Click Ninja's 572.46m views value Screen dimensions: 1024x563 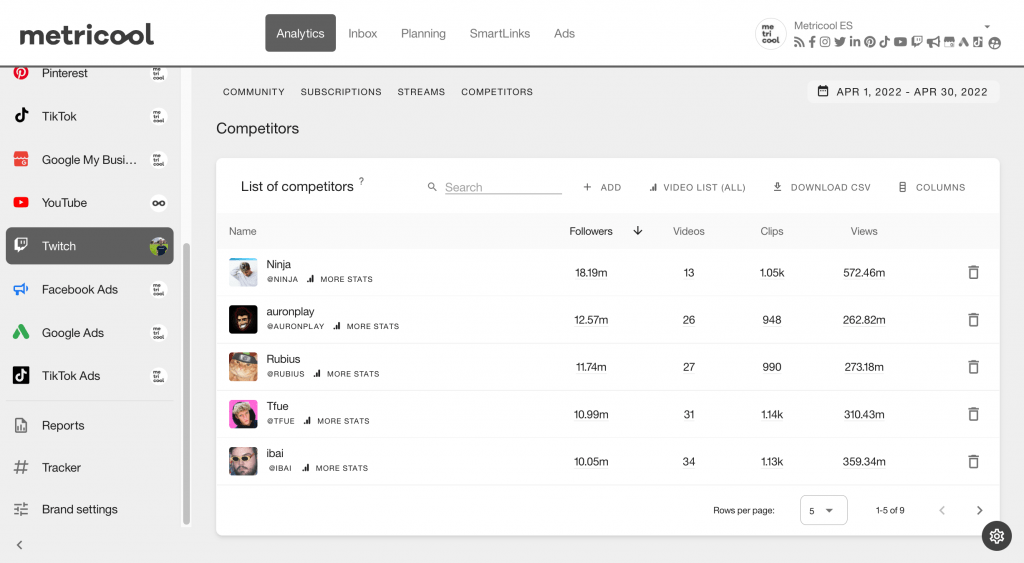point(863,272)
